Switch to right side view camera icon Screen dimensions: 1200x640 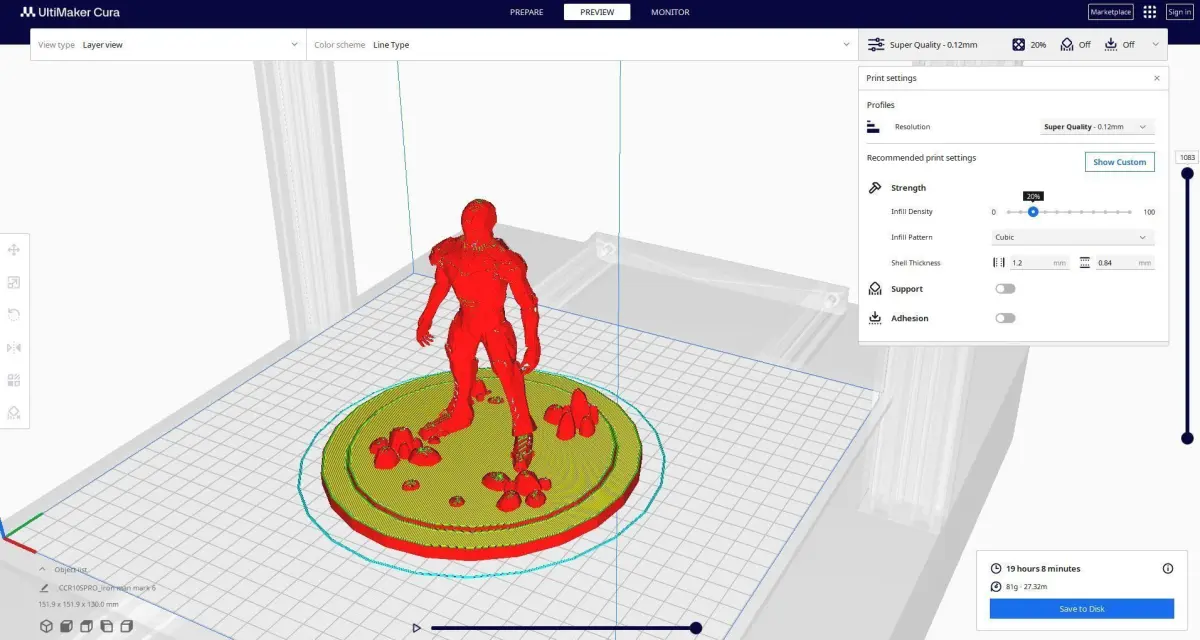point(126,626)
